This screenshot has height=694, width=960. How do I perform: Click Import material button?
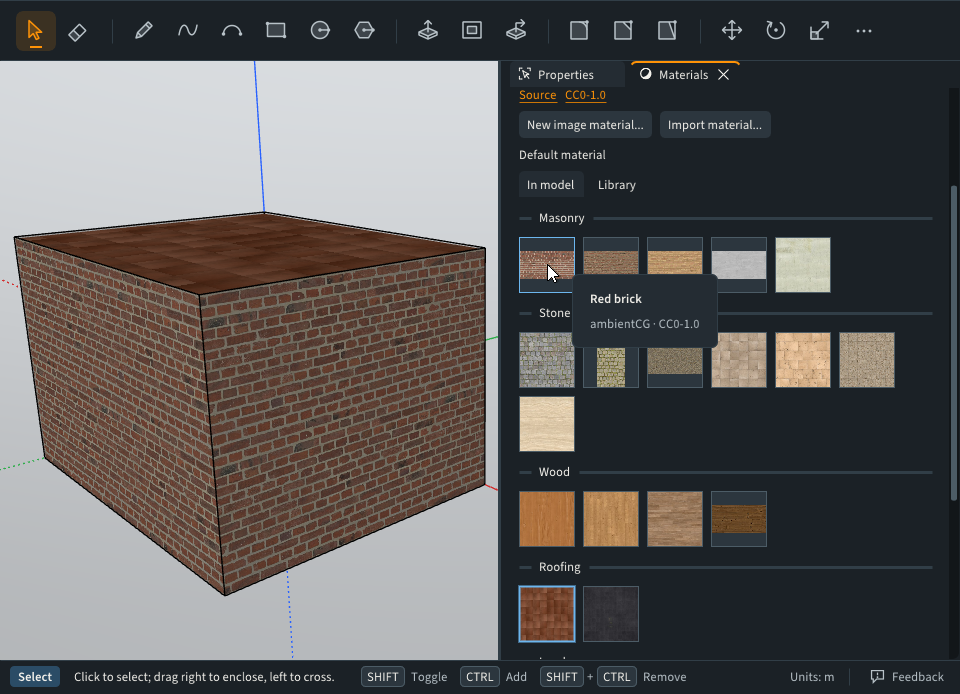tap(714, 125)
